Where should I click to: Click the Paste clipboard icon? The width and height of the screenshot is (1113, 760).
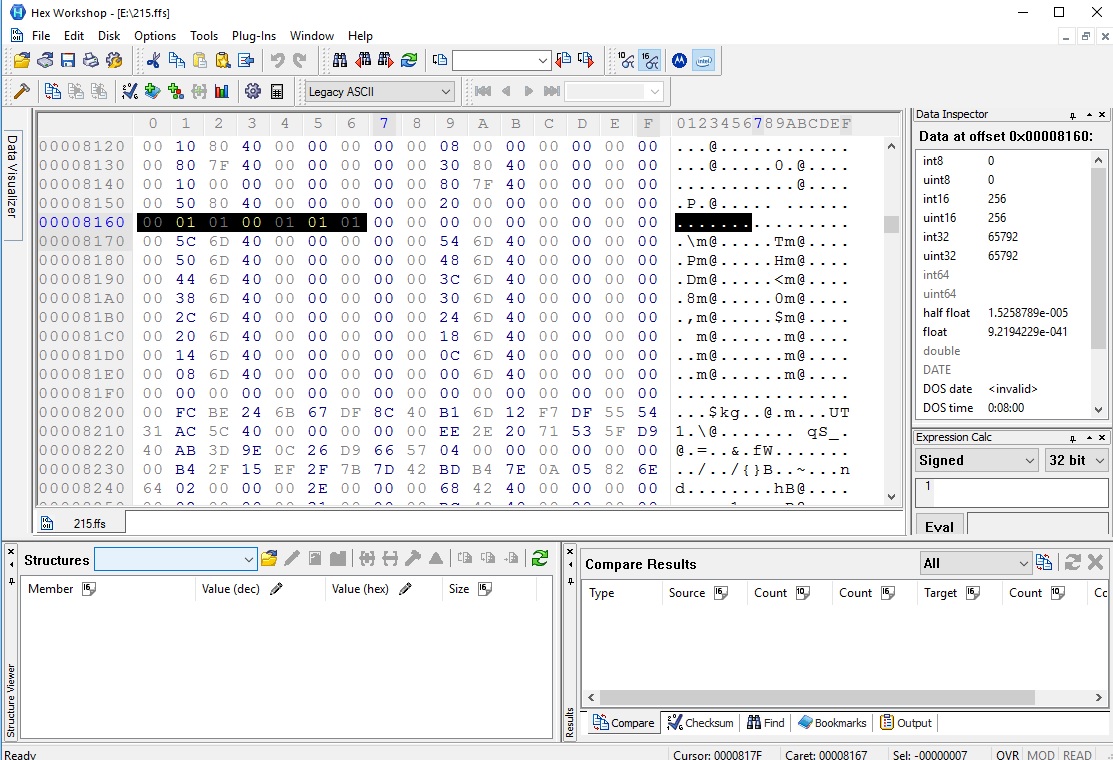coord(199,60)
